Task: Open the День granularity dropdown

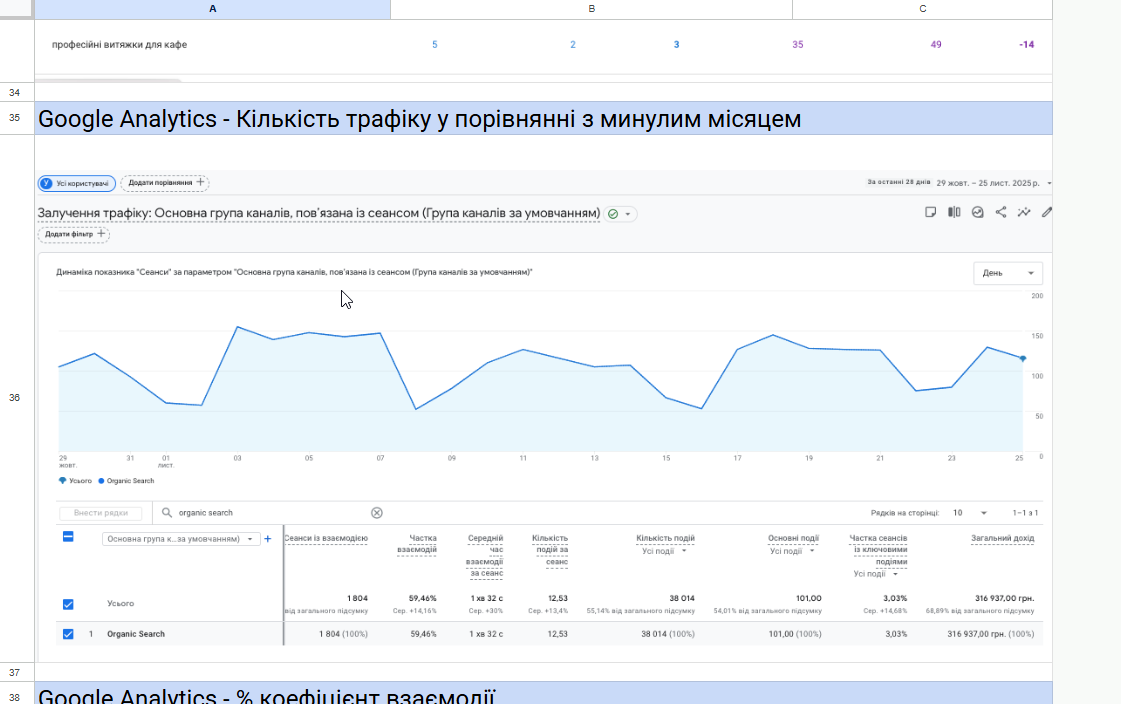Action: [1007, 273]
